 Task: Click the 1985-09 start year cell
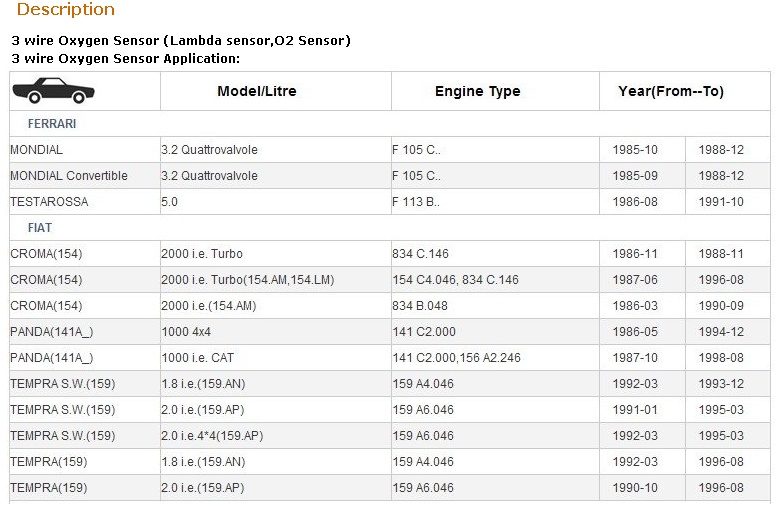[x=635, y=176]
